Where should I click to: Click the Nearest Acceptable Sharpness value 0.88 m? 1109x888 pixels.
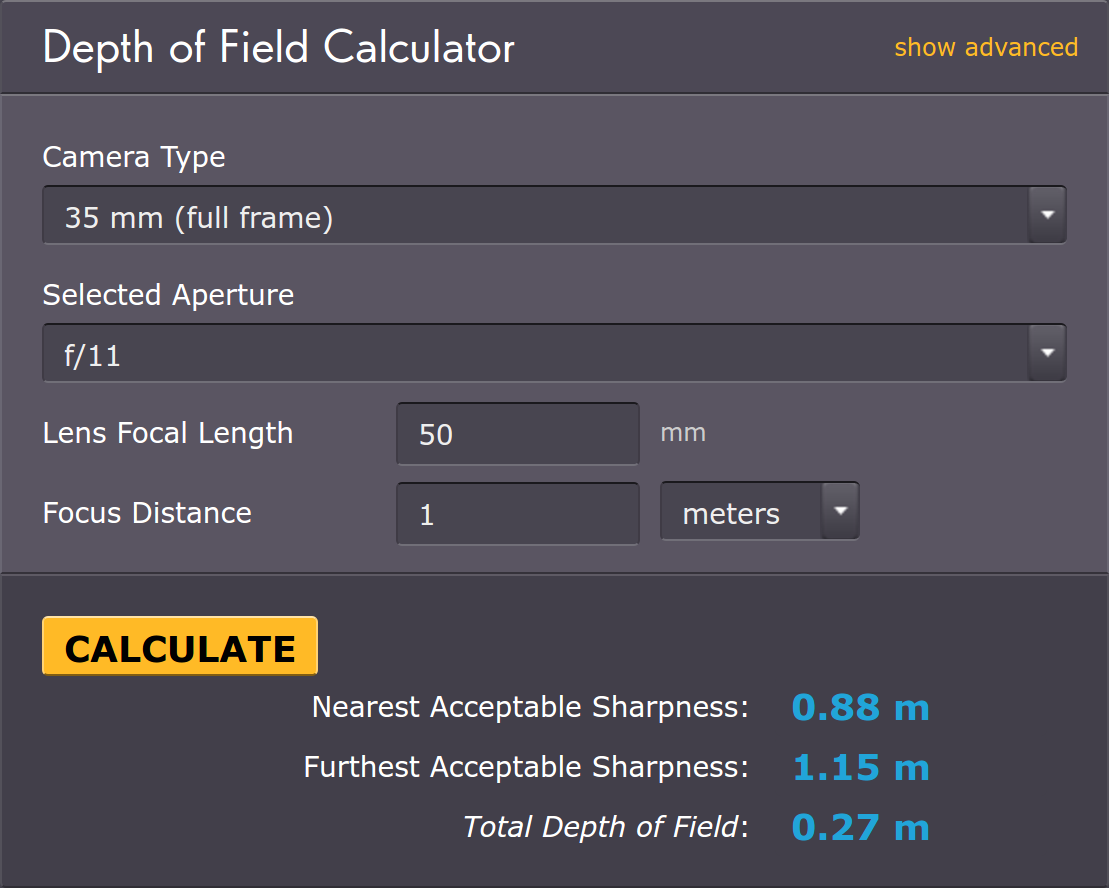point(860,707)
